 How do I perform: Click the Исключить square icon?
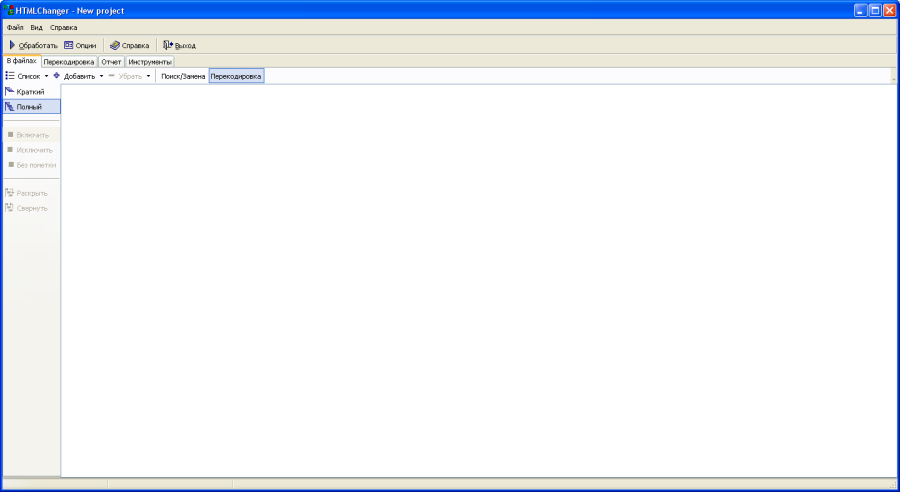[10, 150]
